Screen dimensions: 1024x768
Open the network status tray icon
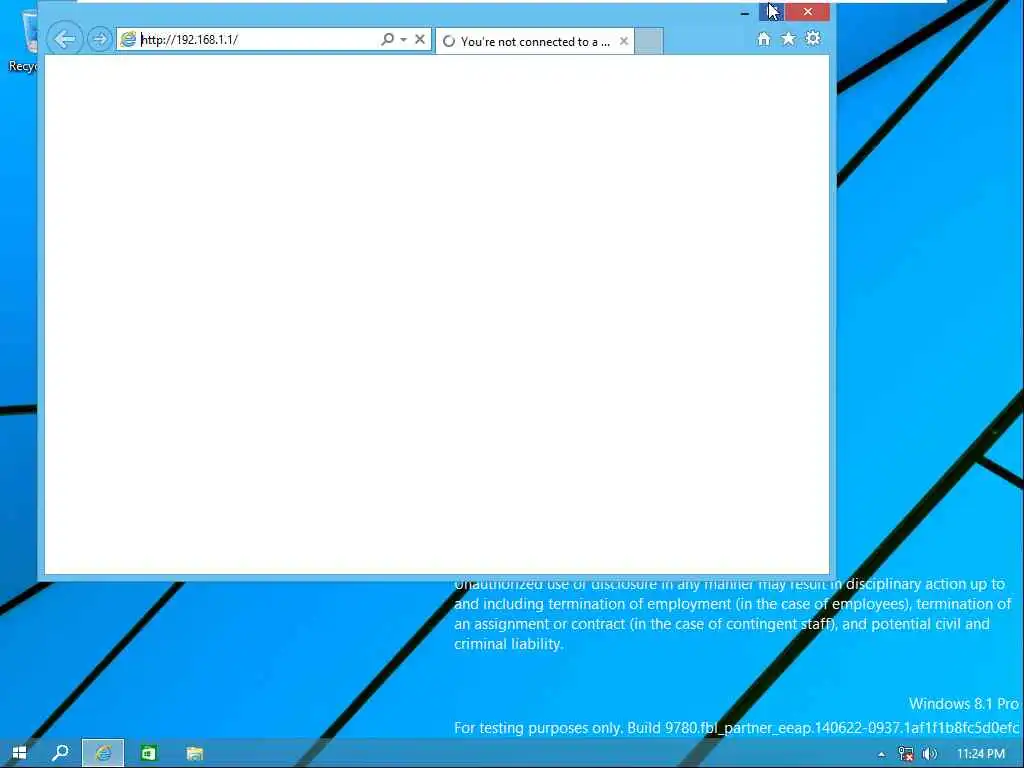pos(906,754)
